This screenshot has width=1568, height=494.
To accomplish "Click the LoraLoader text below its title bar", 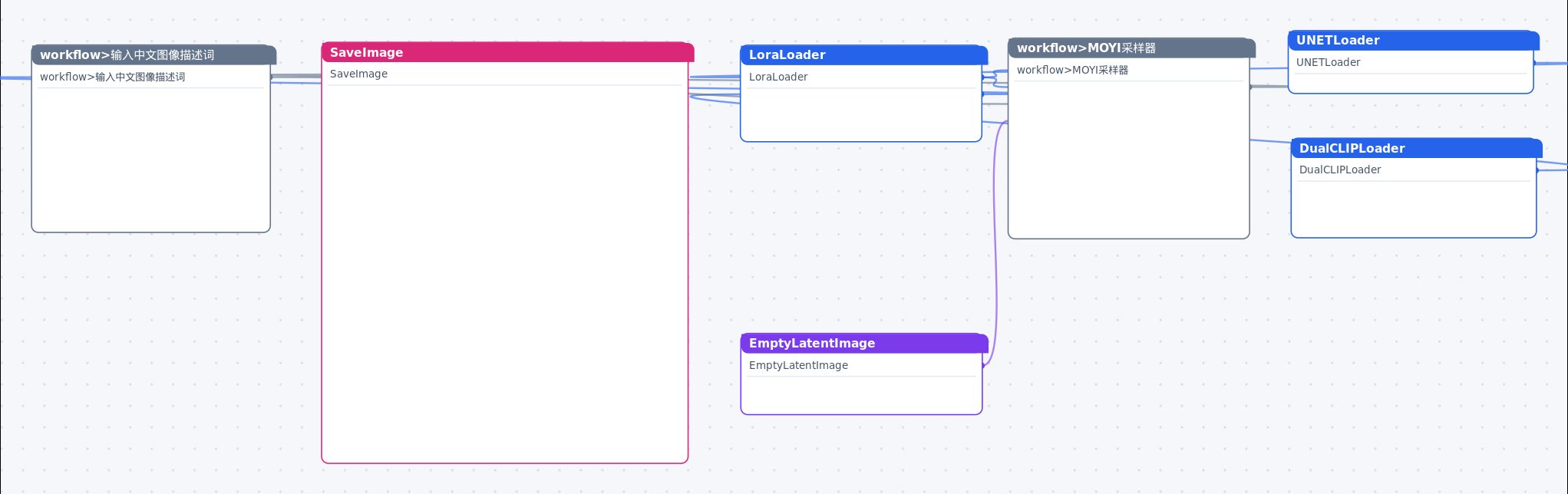I will 778,77.
